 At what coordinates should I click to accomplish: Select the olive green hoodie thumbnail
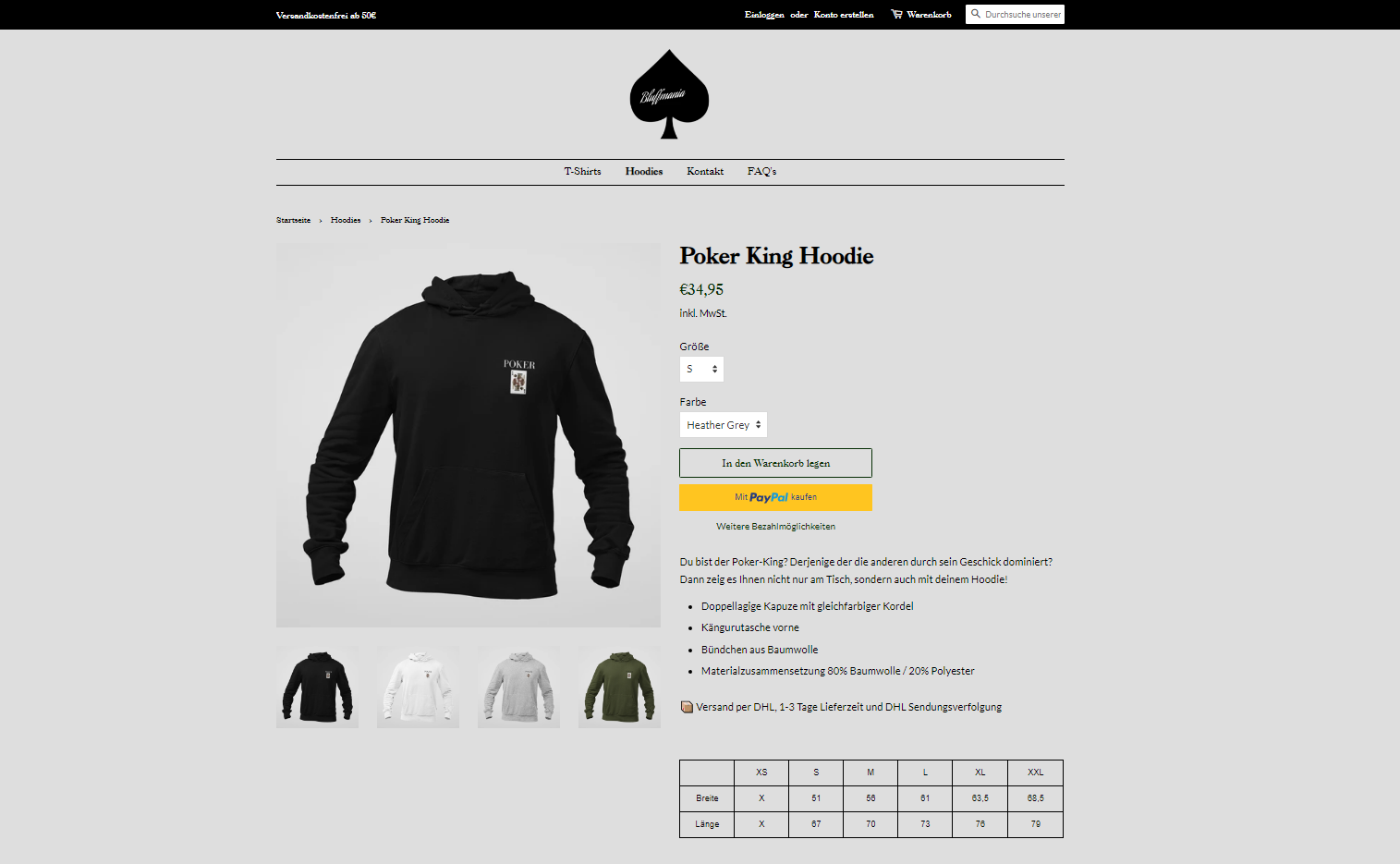(x=619, y=687)
